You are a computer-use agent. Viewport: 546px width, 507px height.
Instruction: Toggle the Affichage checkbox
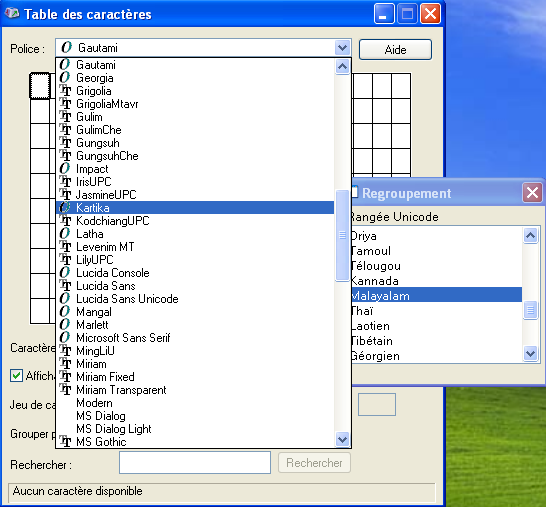(x=16, y=376)
